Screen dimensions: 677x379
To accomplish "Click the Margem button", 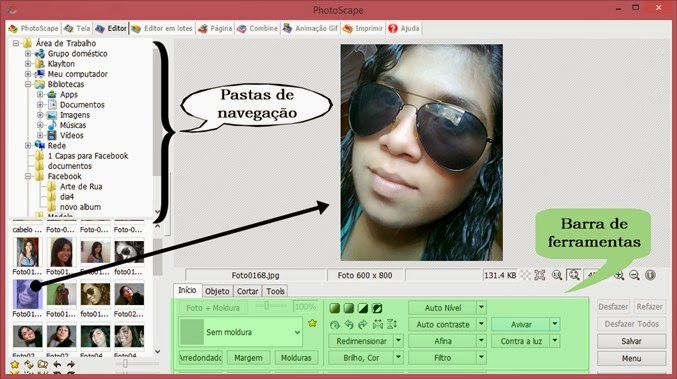I will [x=248, y=358].
